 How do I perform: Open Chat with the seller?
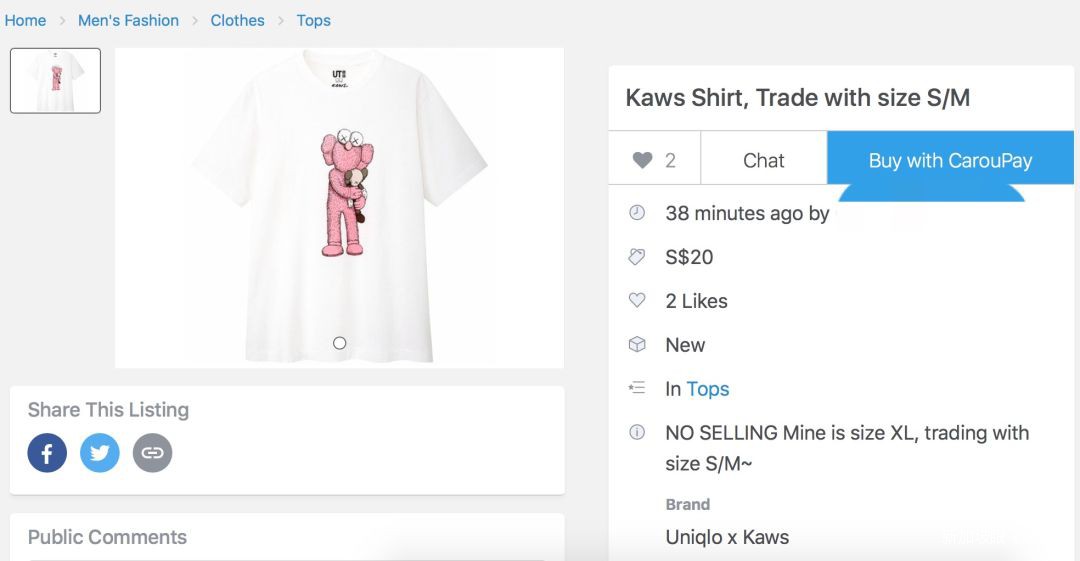pyautogui.click(x=763, y=160)
